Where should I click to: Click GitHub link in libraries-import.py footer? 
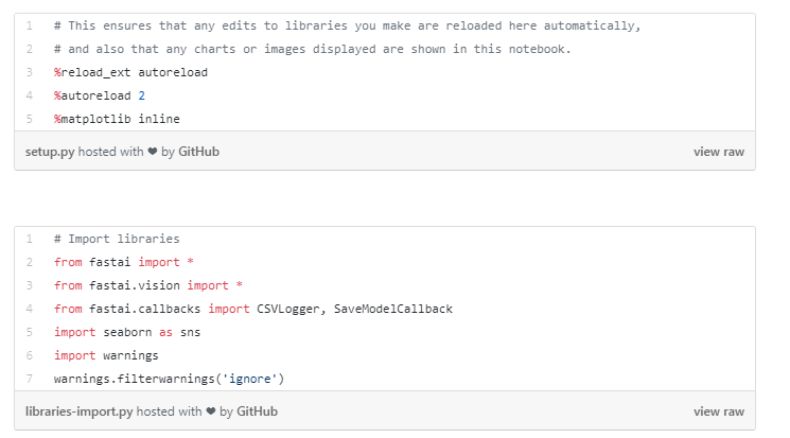click(257, 411)
